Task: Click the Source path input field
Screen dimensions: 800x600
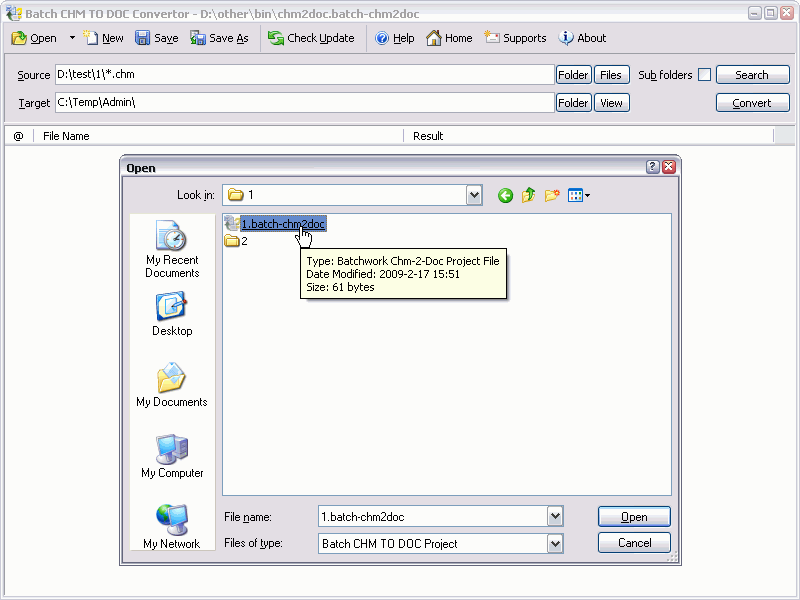Action: 305,74
